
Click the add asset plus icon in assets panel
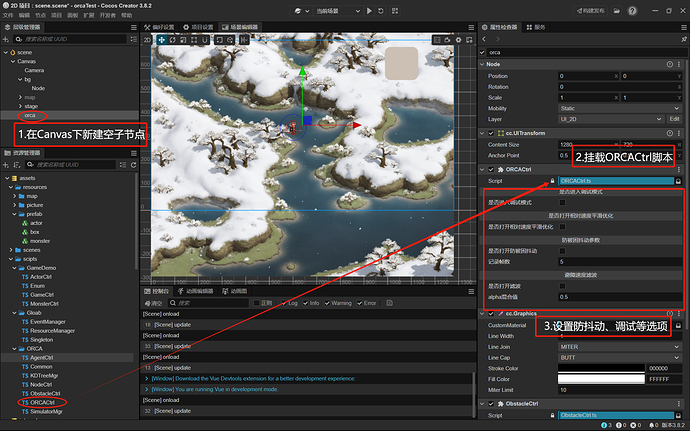click(x=6, y=165)
